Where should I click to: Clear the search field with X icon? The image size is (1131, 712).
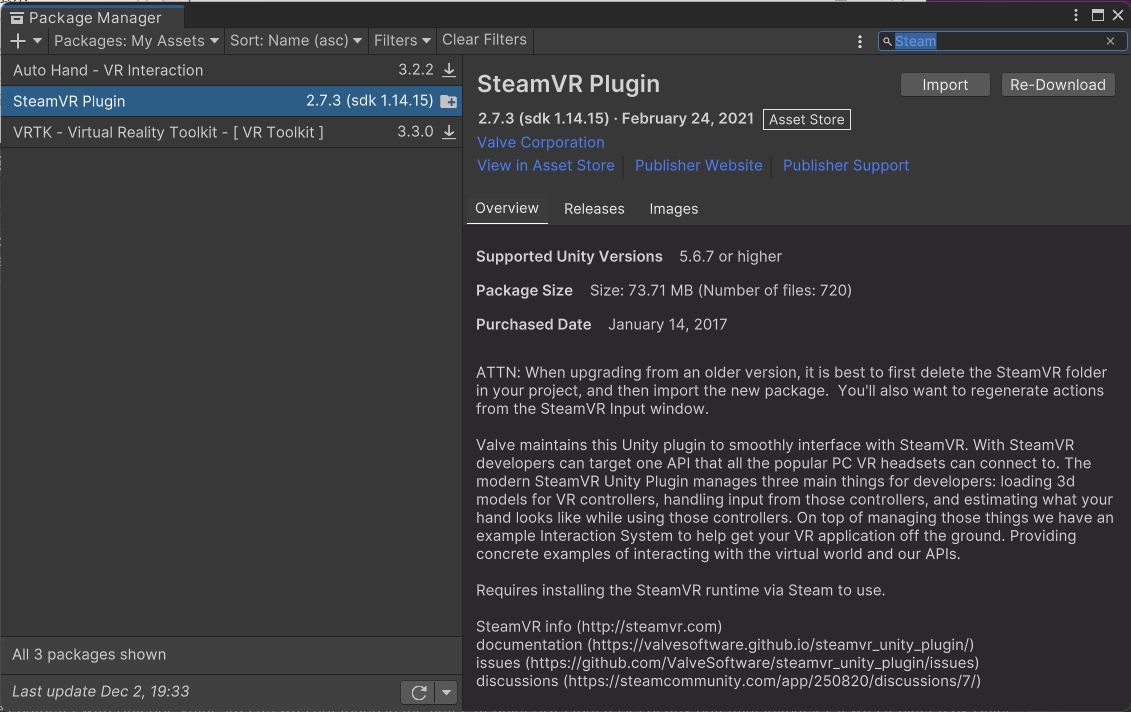click(x=1110, y=41)
